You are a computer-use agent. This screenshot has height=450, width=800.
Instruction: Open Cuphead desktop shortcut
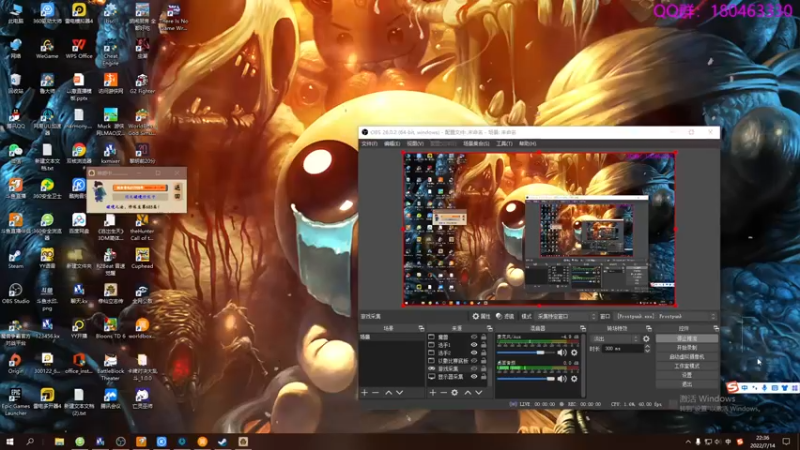point(142,259)
